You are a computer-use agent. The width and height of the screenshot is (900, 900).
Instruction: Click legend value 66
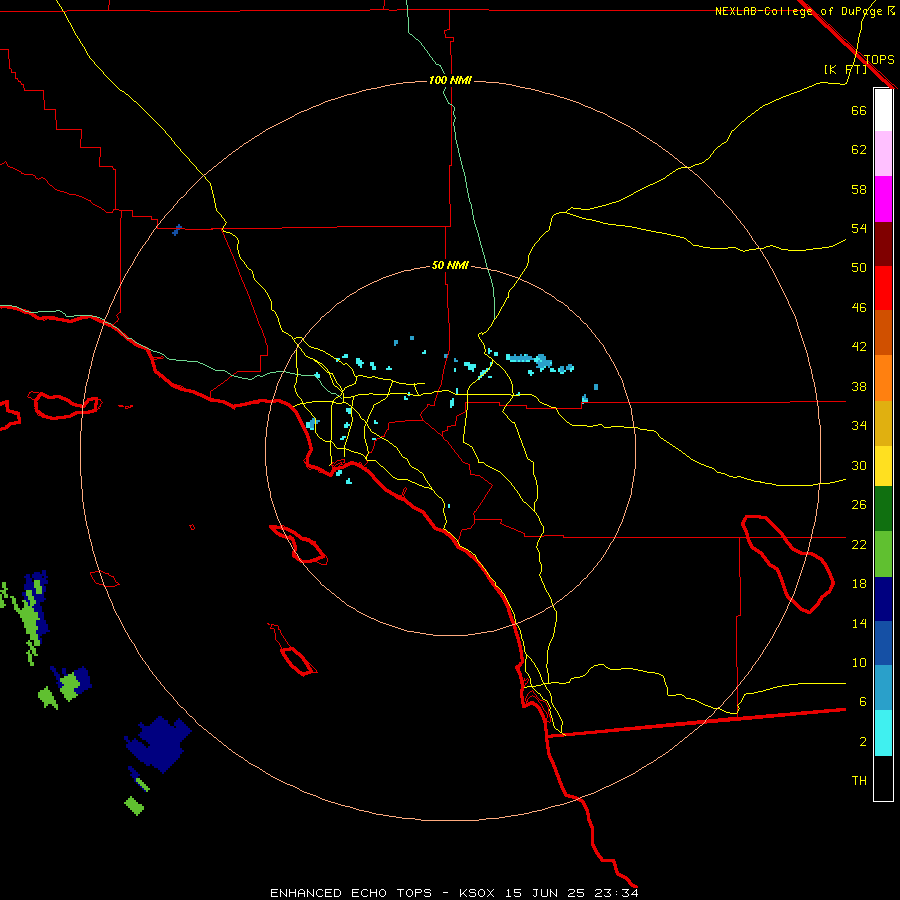[859, 110]
